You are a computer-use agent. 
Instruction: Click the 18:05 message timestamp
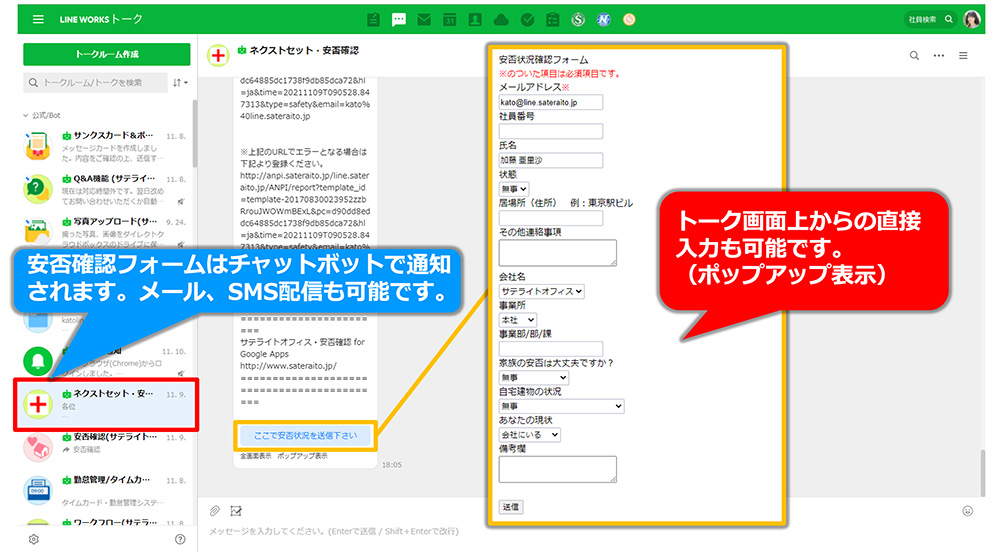pyautogui.click(x=392, y=465)
